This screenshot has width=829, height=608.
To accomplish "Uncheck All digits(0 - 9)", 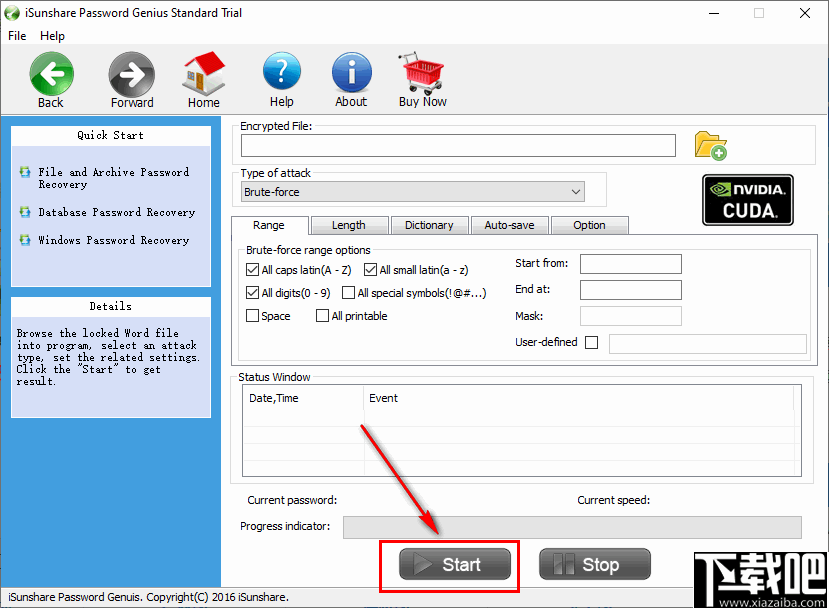I will pos(252,292).
